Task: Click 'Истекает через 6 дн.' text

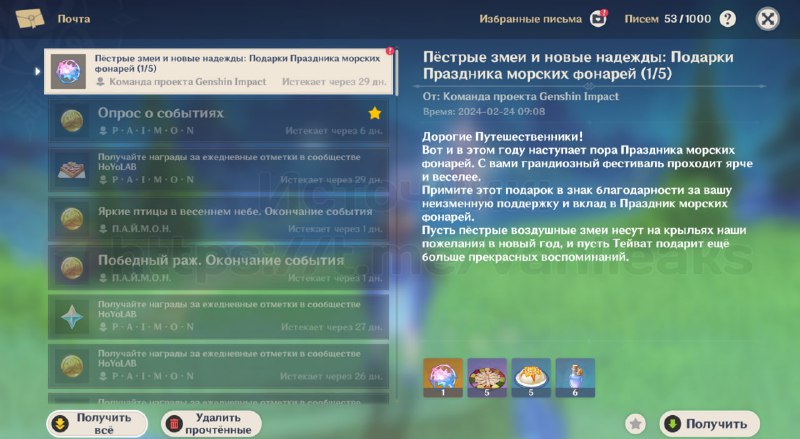Action: (x=334, y=131)
